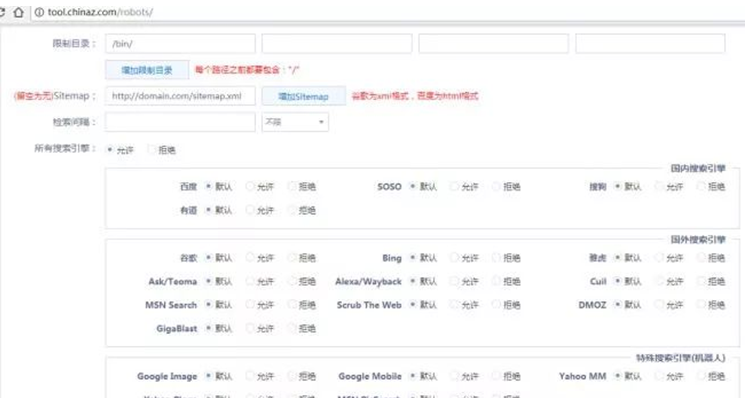The height and width of the screenshot is (398, 745).
Task: Deny the GigaBlast crawler
Action: (x=292, y=328)
